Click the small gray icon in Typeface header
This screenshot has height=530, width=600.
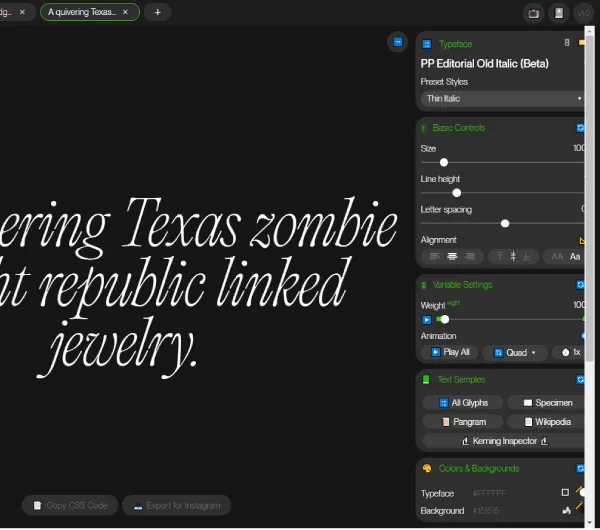point(567,42)
